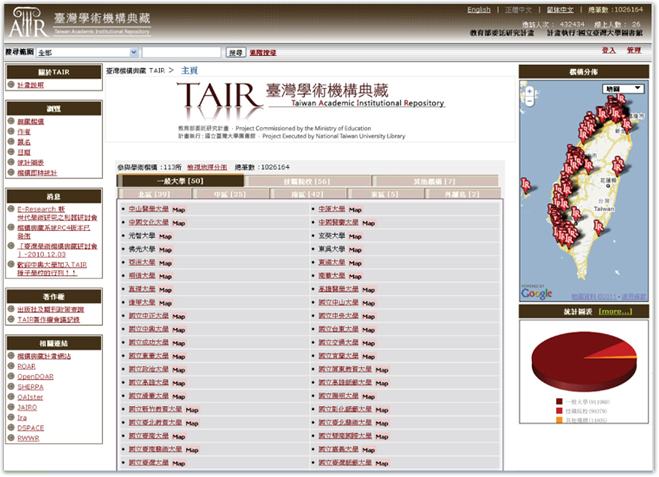Open the 中國文化大學 link
The image size is (659, 477).
[x=148, y=222]
